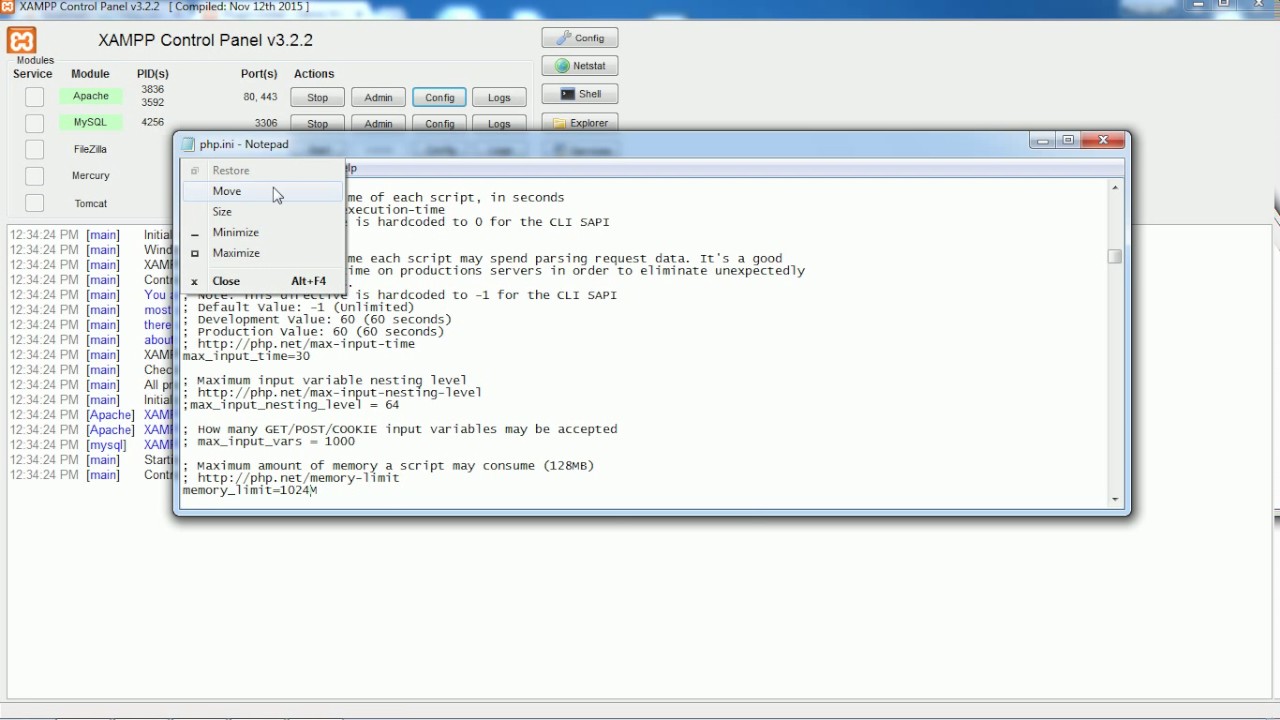Toggle the Mercury service checkbox

tap(35, 176)
